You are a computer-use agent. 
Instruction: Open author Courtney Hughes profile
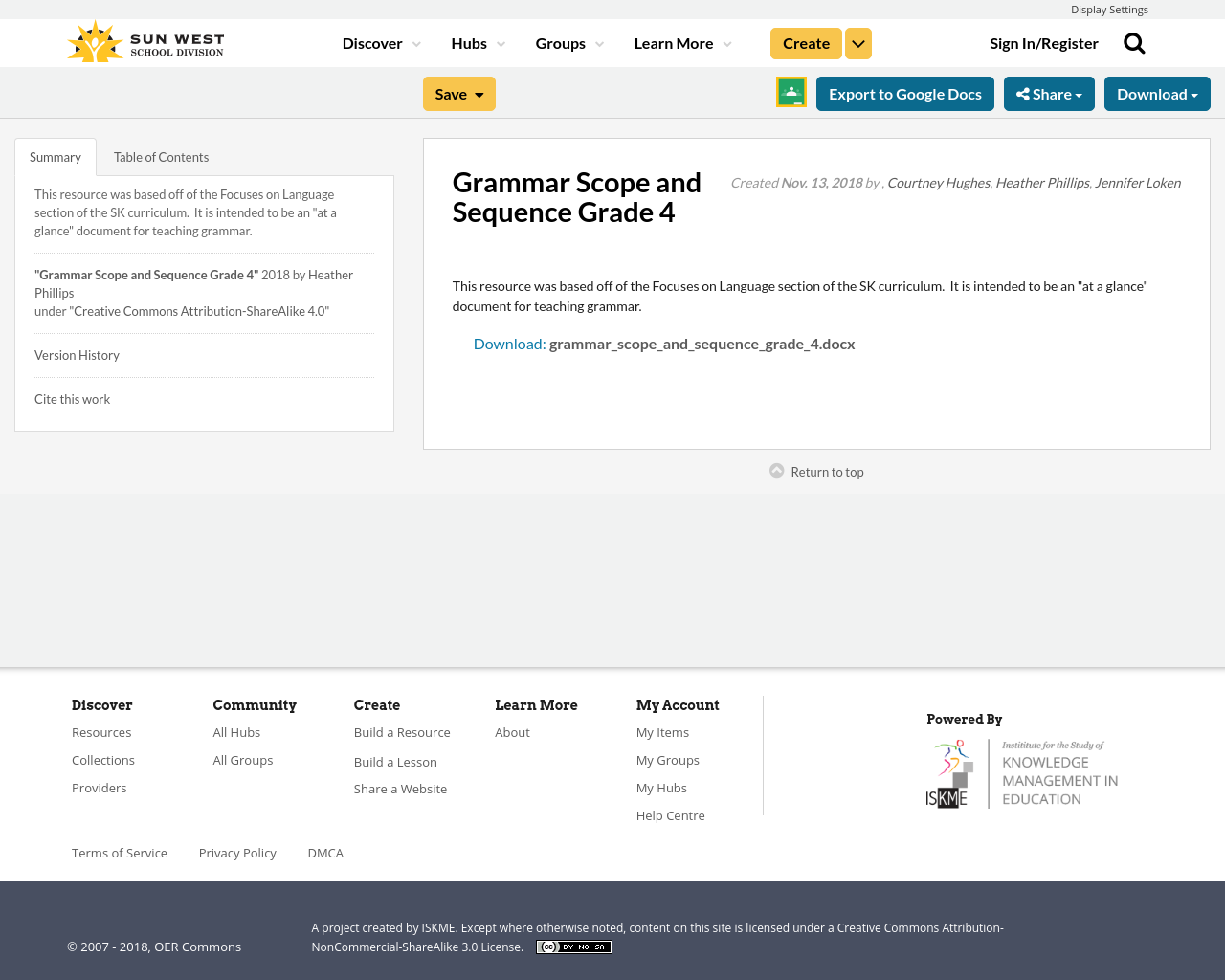tap(938, 182)
